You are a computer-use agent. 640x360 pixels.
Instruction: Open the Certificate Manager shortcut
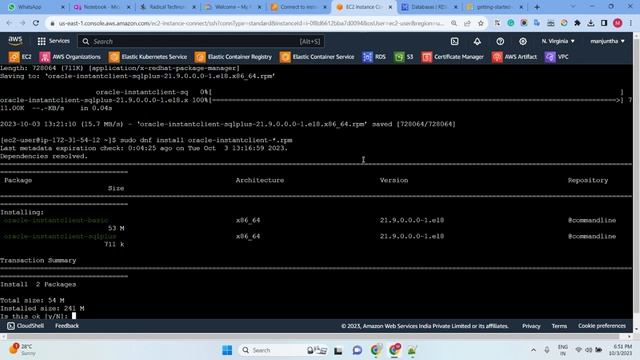pos(452,57)
